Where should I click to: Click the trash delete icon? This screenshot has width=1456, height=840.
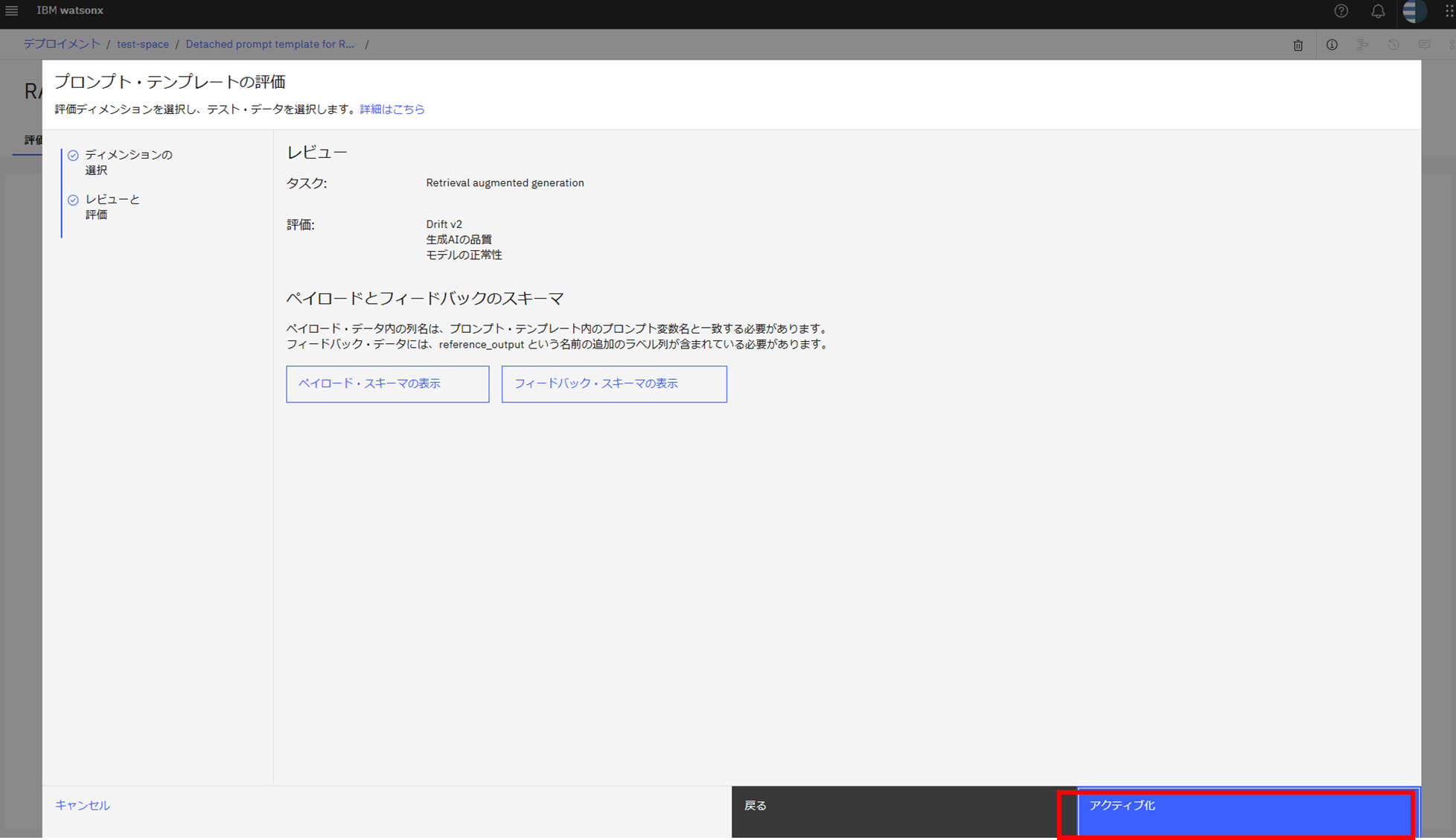click(x=1297, y=45)
